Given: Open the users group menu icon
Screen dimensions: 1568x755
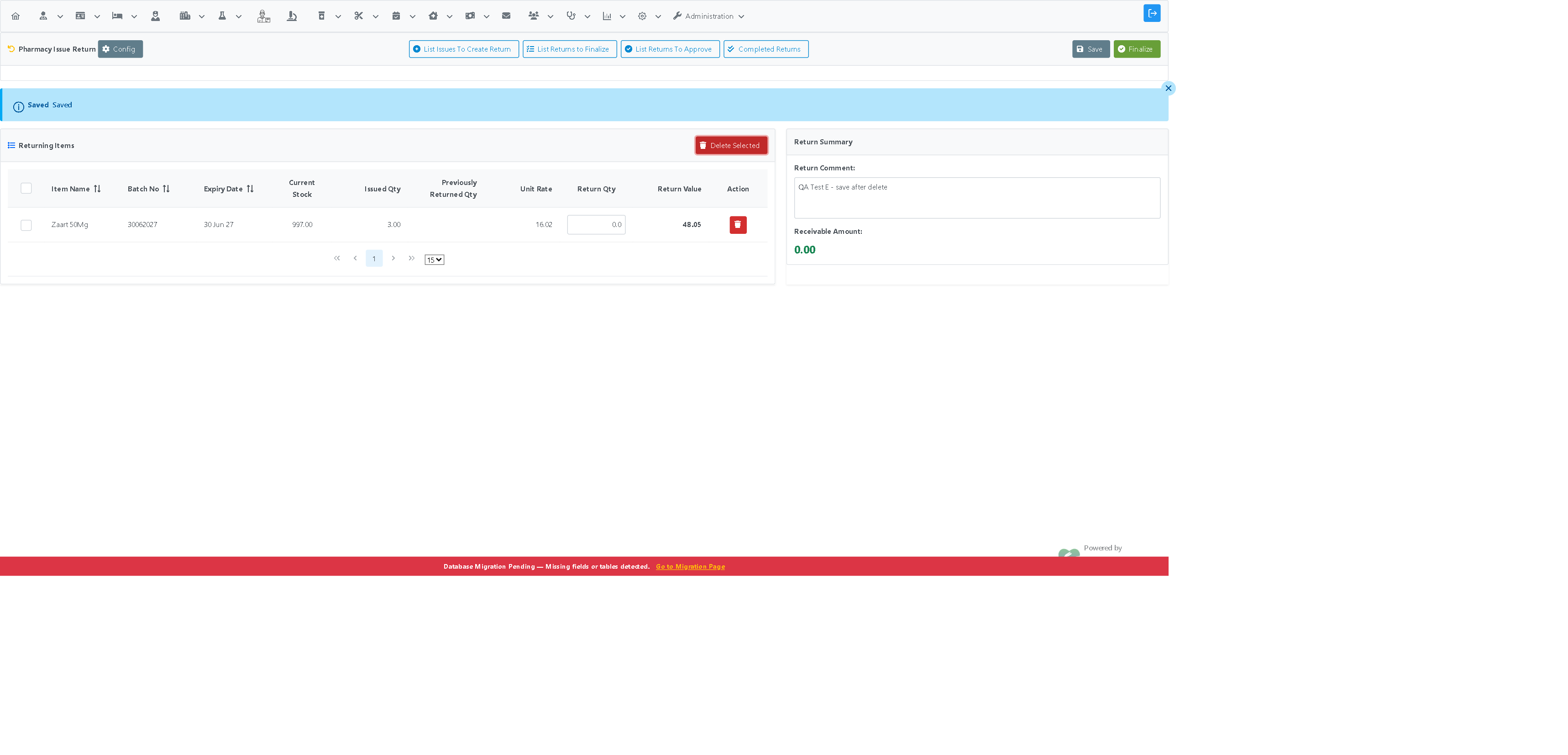Looking at the screenshot, I should tap(534, 16).
